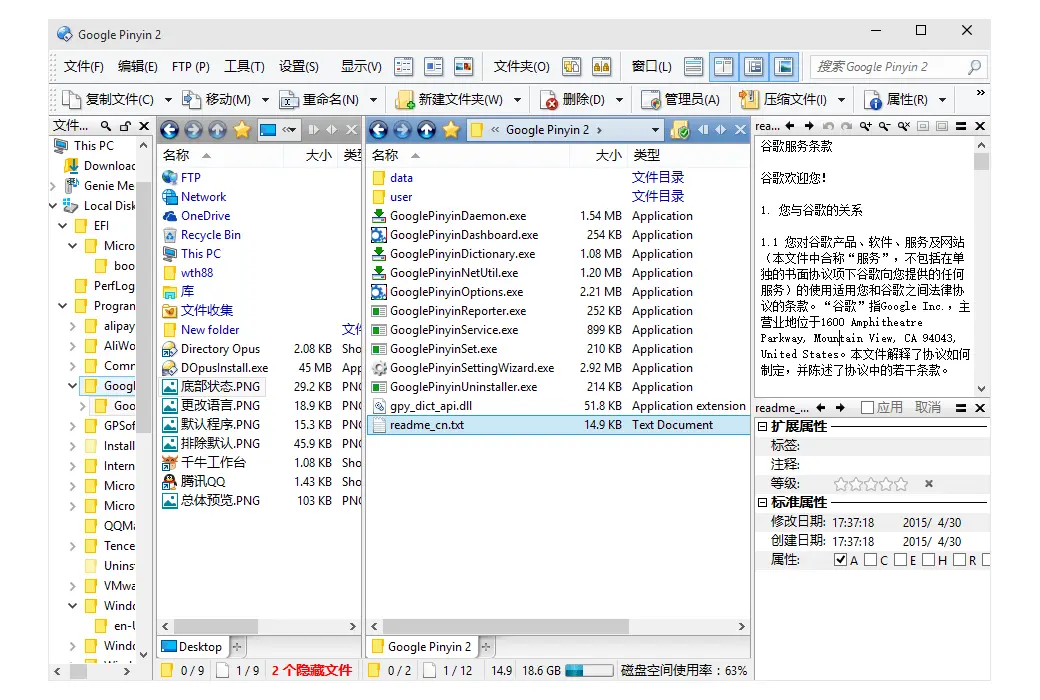Image resolution: width=1040 pixels, height=700 pixels.
Task: Open favorites star in Google Pinyin 2 pane
Action: point(451,130)
